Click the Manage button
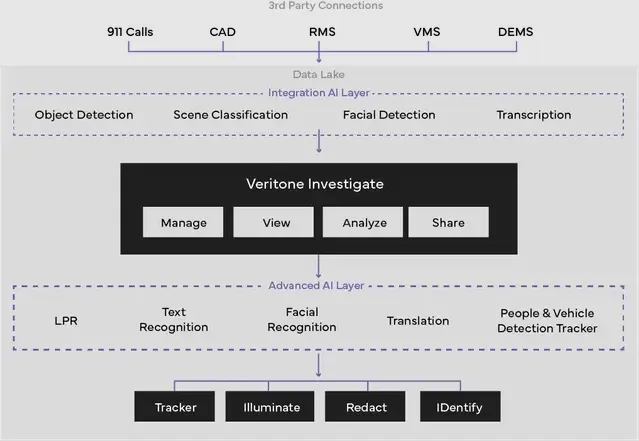 pyautogui.click(x=183, y=222)
